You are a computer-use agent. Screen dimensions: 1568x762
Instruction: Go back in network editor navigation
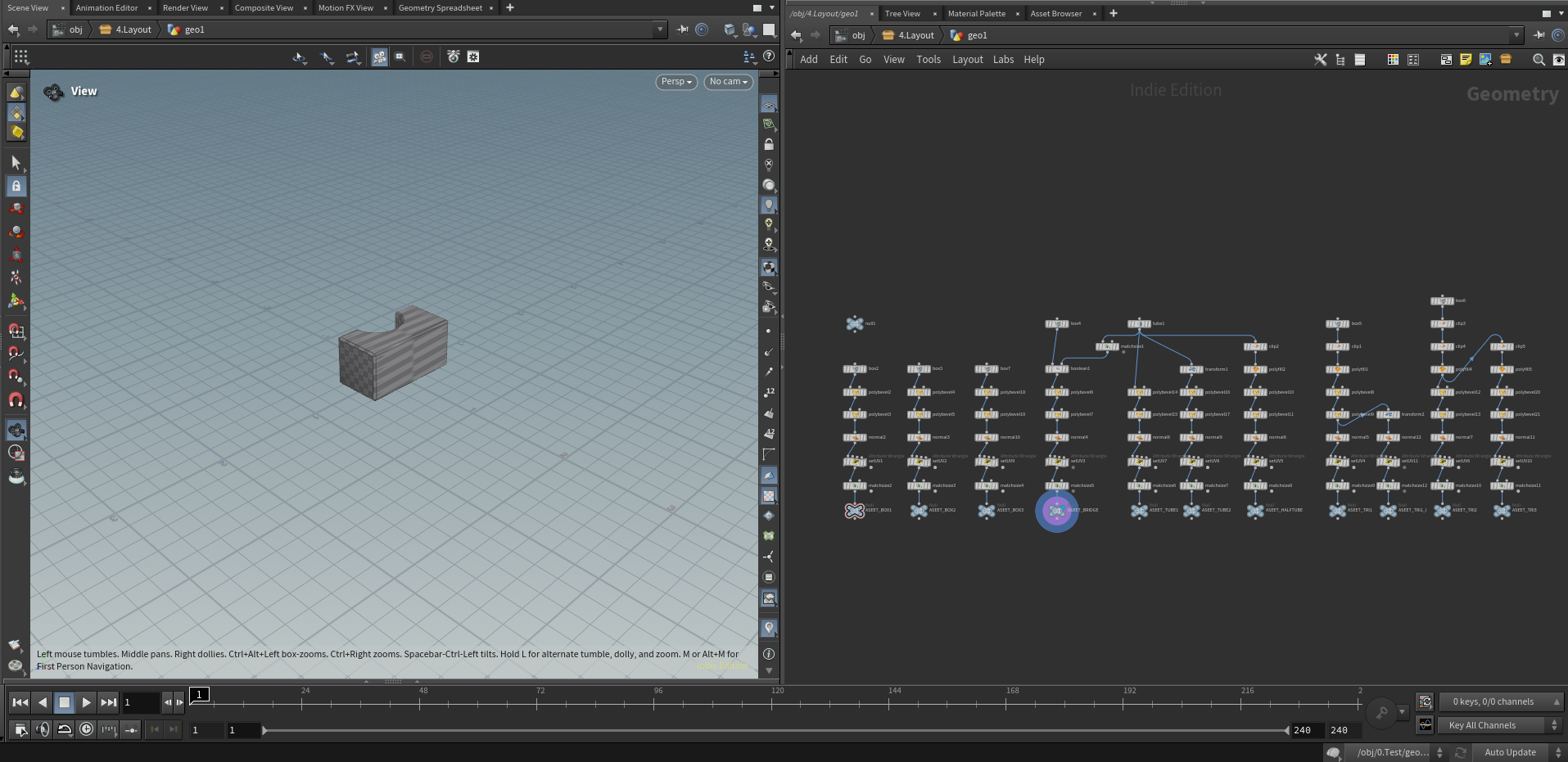[796, 35]
